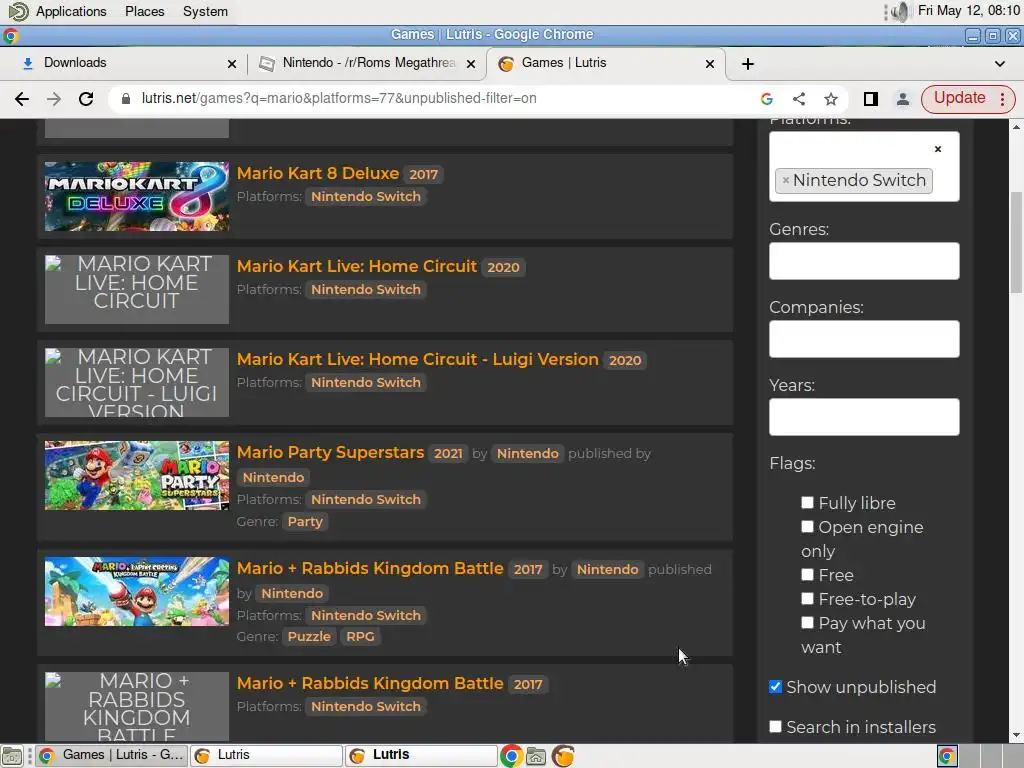This screenshot has width=1024, height=768.
Task: Click the Games | Lutris taskbar window button
Action: [111, 756]
